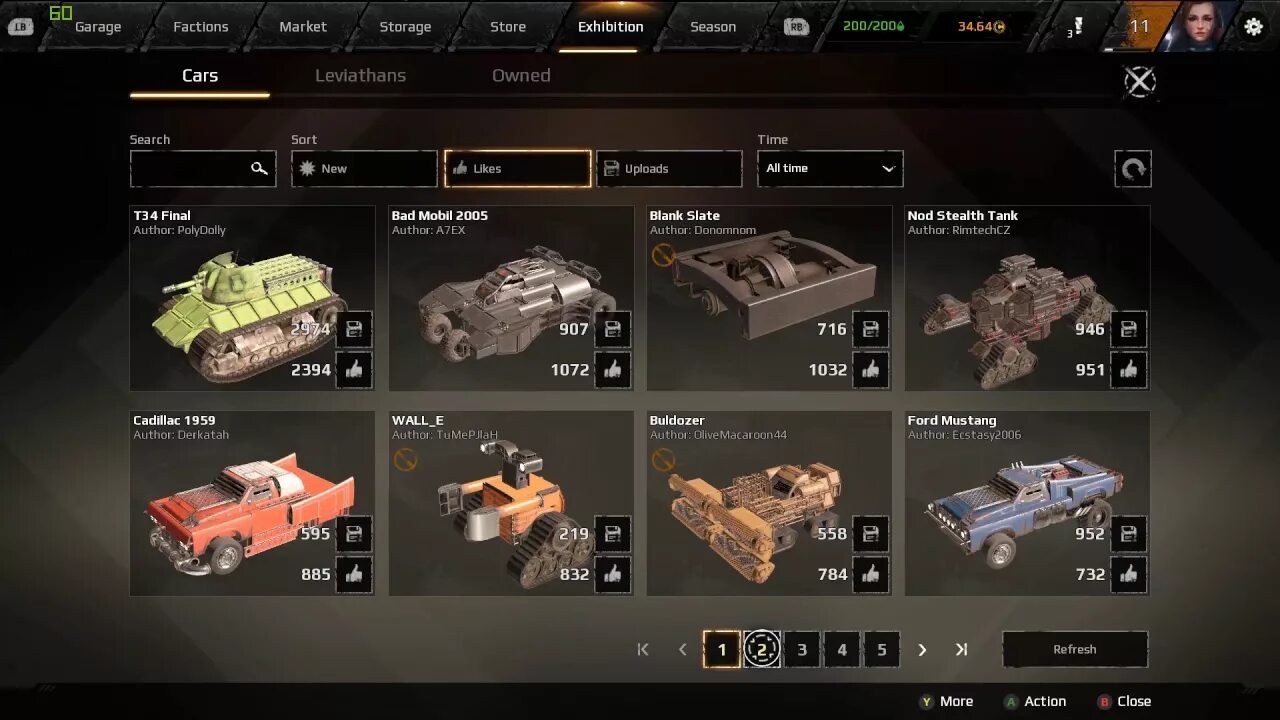Like the WALL_E vehicle
1280x720 pixels.
612,575
